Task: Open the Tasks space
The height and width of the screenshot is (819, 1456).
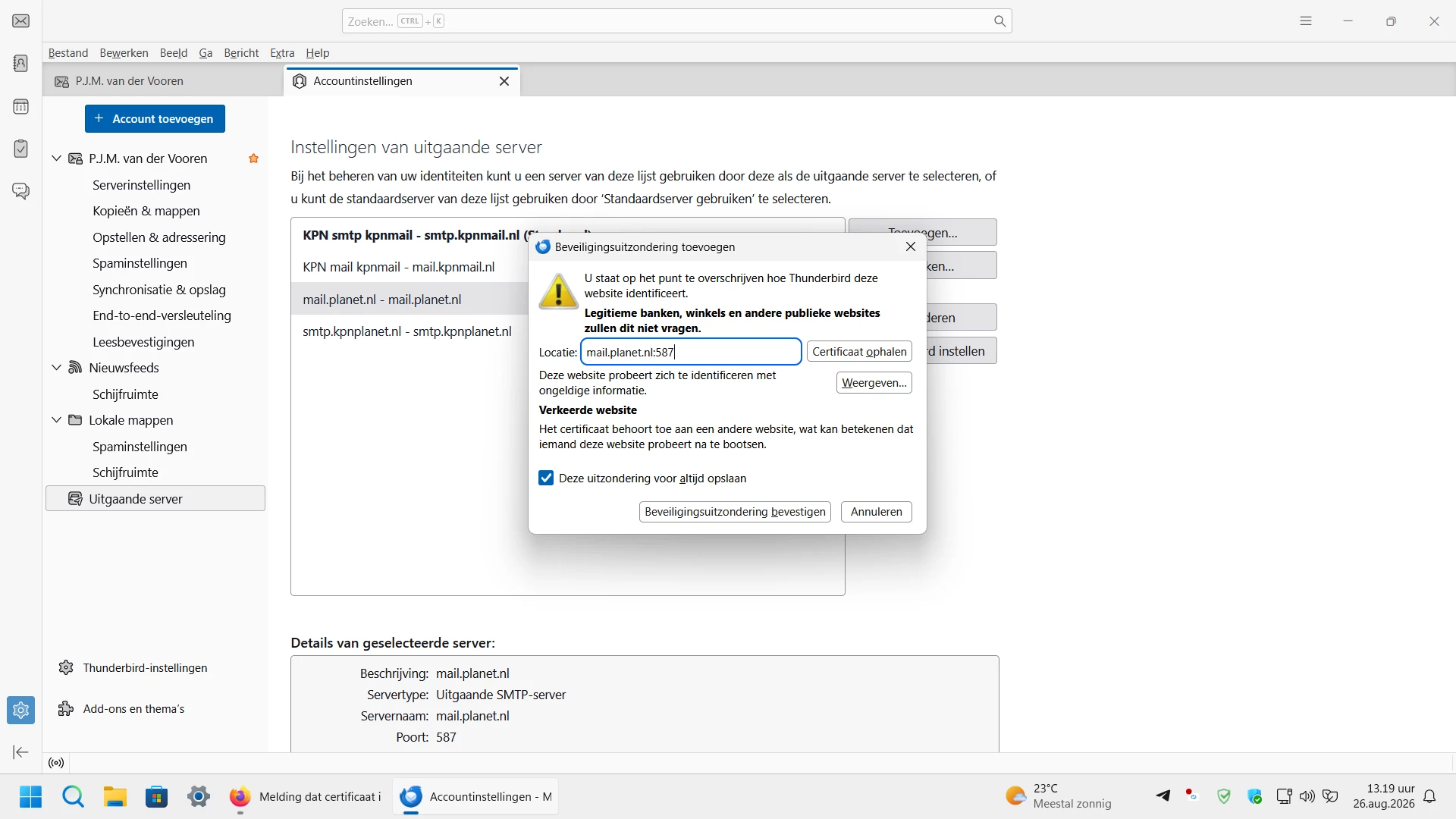Action: [20, 149]
